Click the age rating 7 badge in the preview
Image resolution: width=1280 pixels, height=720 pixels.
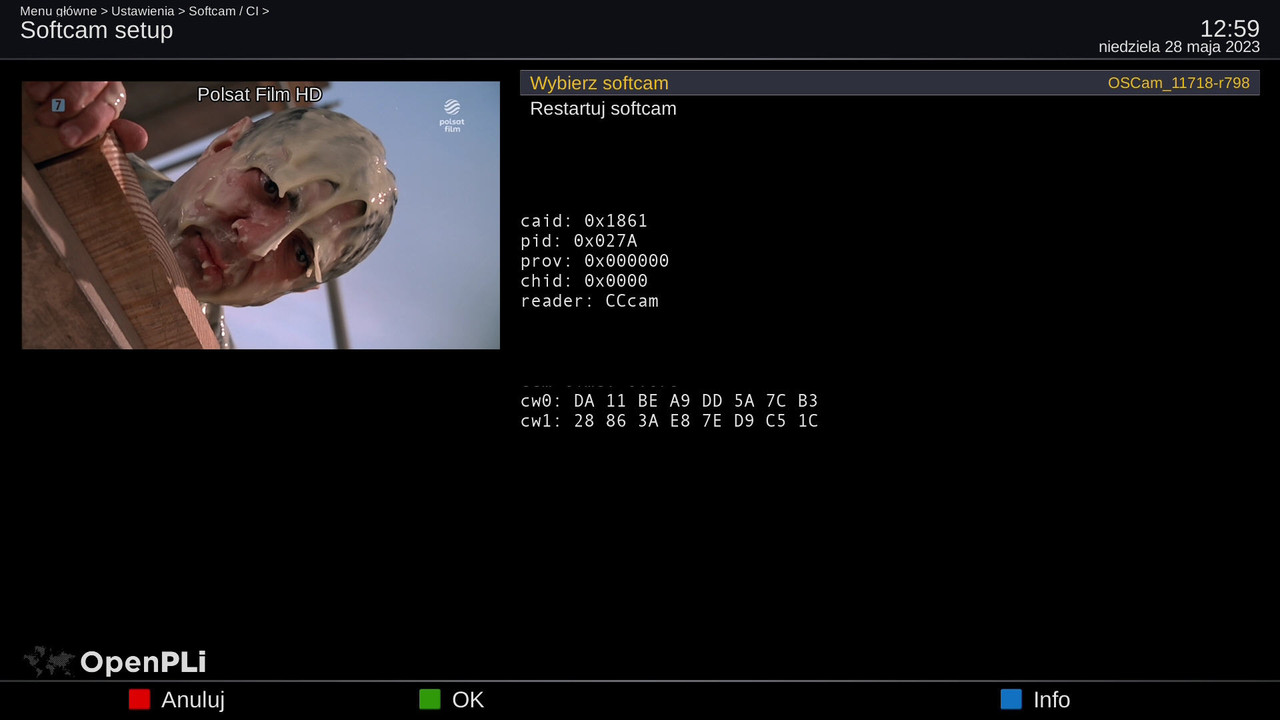coord(58,105)
